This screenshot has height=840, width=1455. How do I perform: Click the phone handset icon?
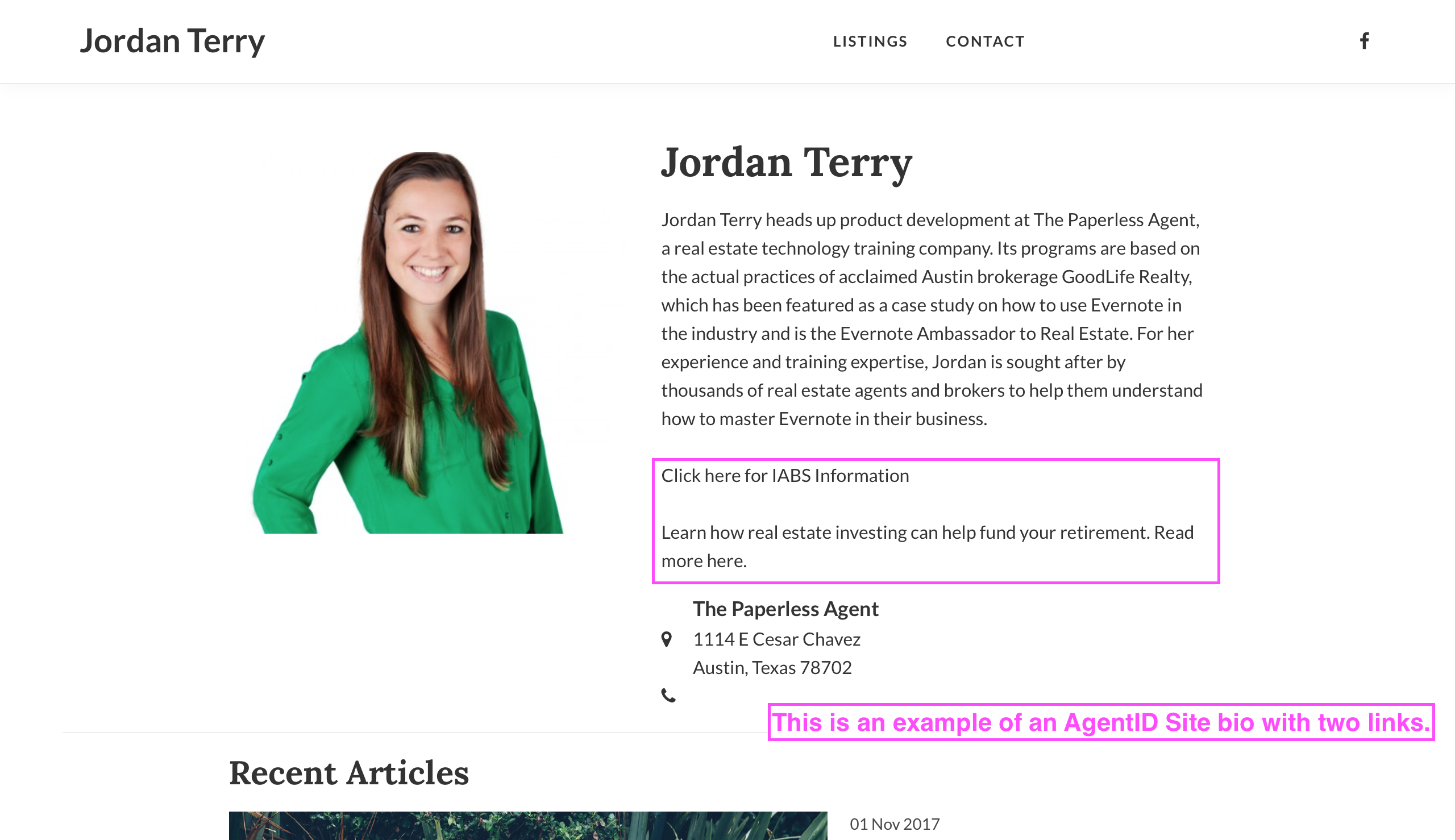pos(668,696)
